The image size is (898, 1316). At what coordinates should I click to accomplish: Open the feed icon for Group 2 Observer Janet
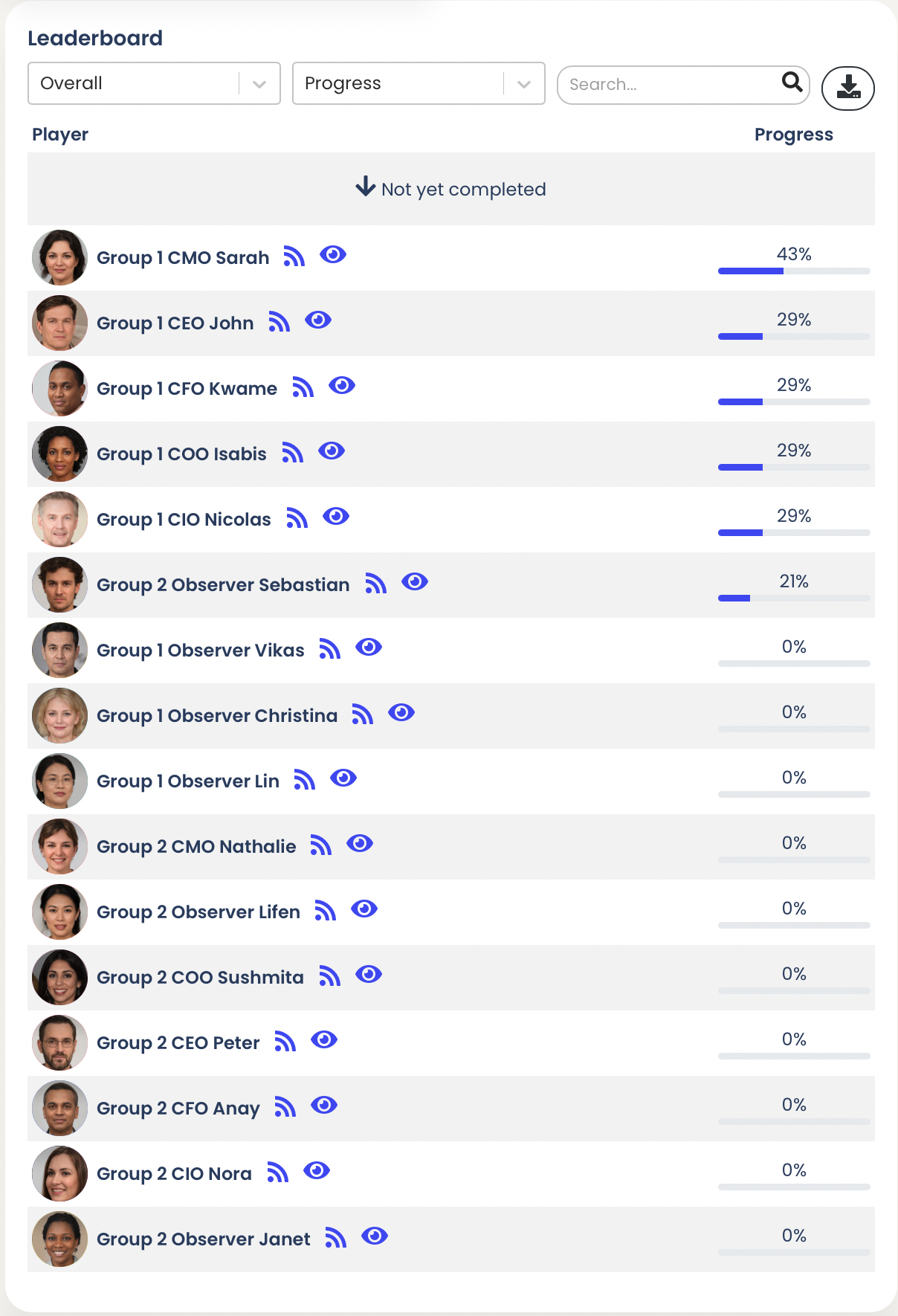pyautogui.click(x=336, y=1237)
